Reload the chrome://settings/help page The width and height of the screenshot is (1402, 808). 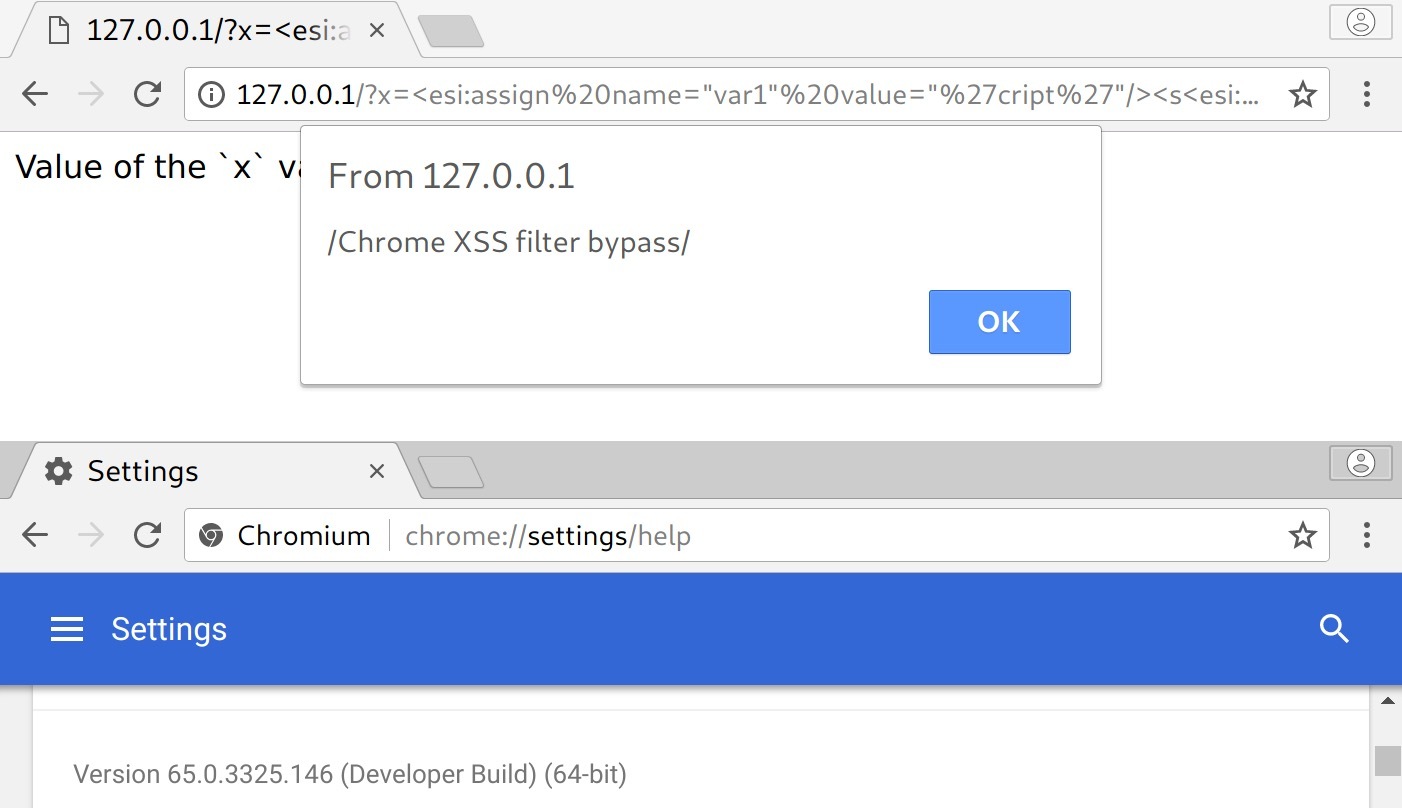pyautogui.click(x=148, y=536)
